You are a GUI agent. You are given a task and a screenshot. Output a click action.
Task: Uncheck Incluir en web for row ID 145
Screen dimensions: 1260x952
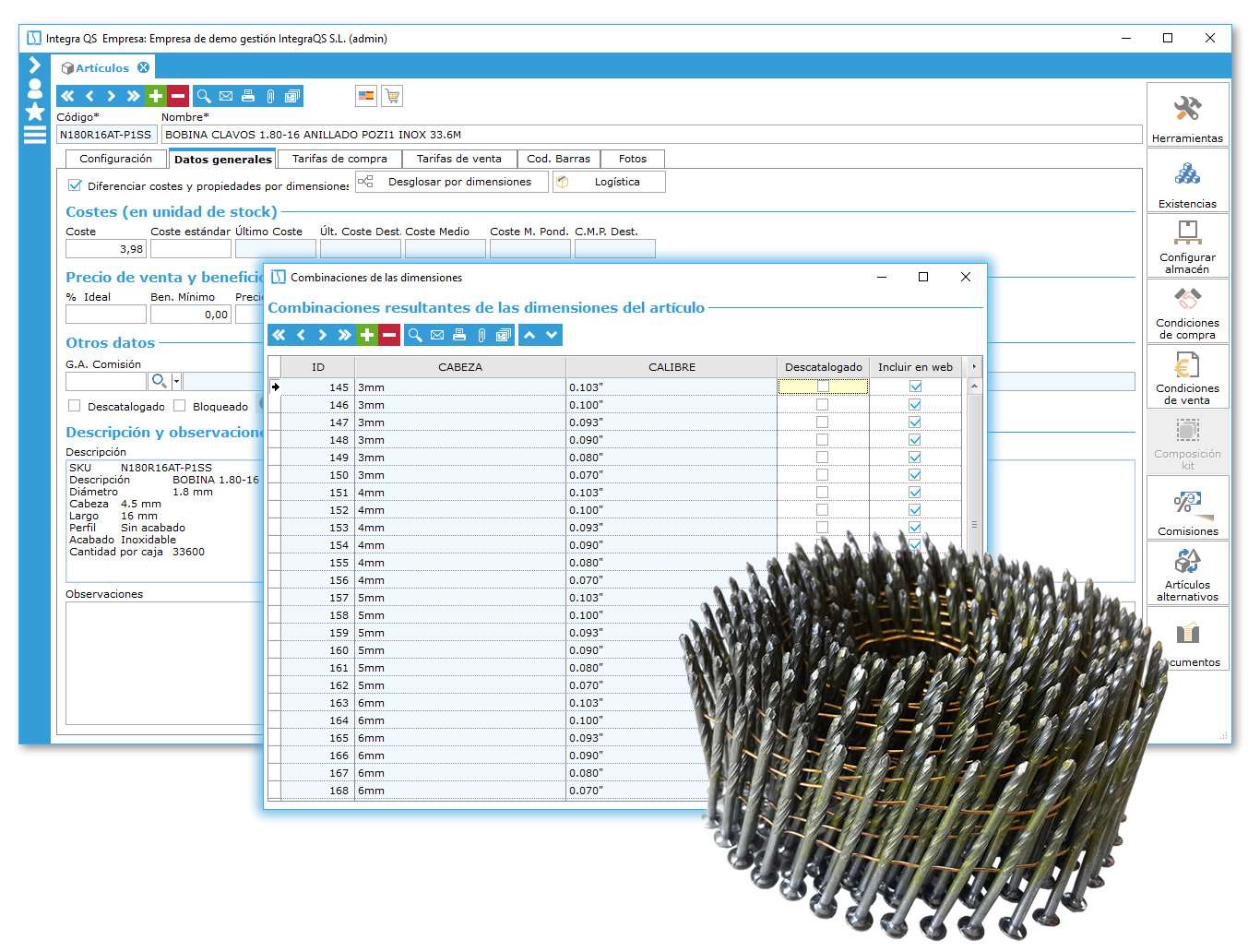(x=914, y=387)
